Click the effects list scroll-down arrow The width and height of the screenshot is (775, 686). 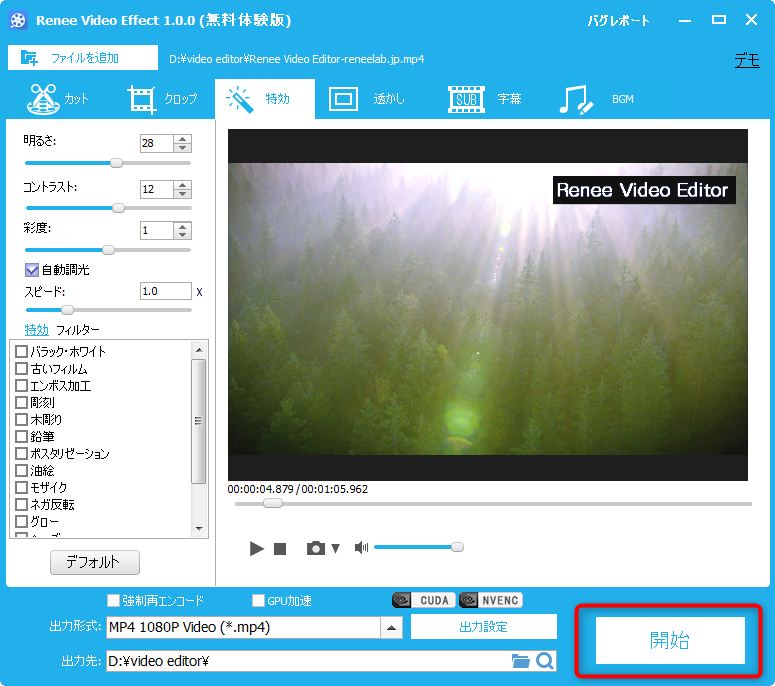[x=199, y=529]
